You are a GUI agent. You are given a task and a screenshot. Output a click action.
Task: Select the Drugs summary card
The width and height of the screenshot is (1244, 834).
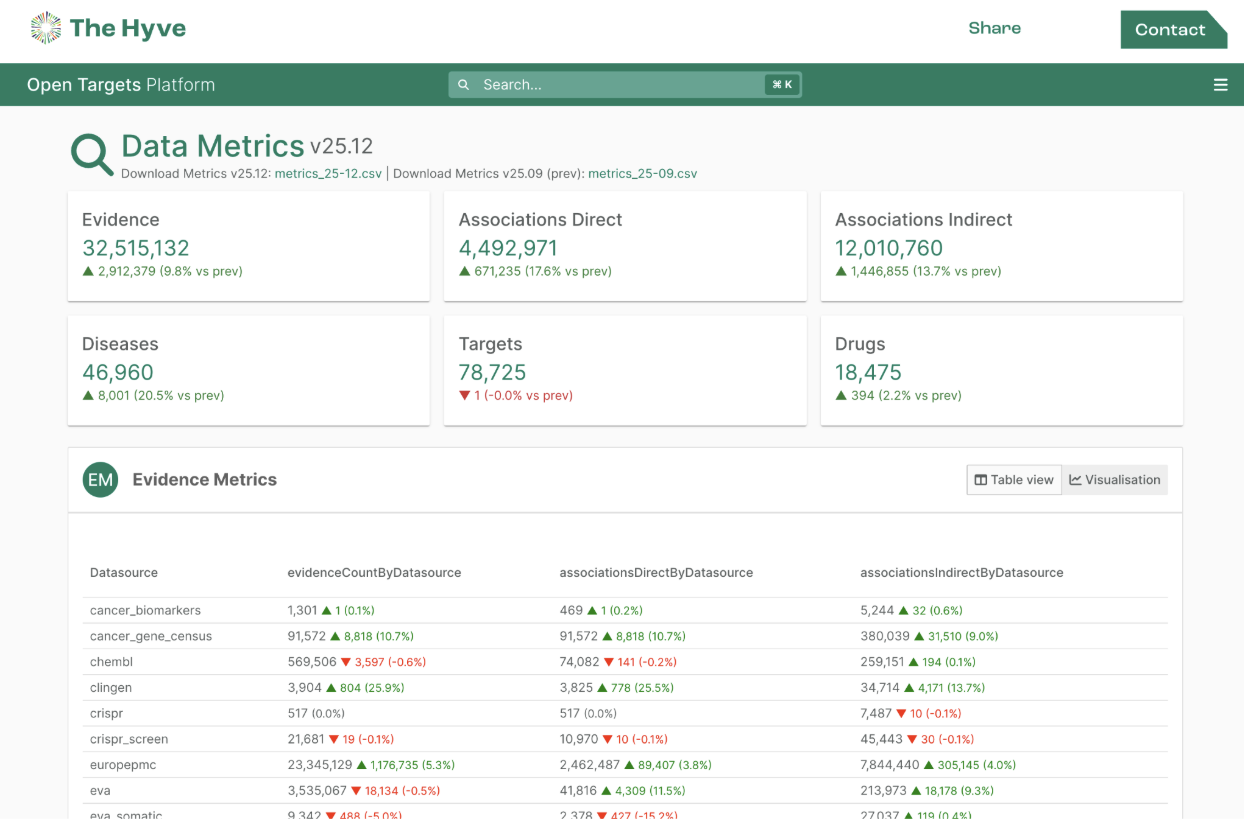click(1002, 371)
